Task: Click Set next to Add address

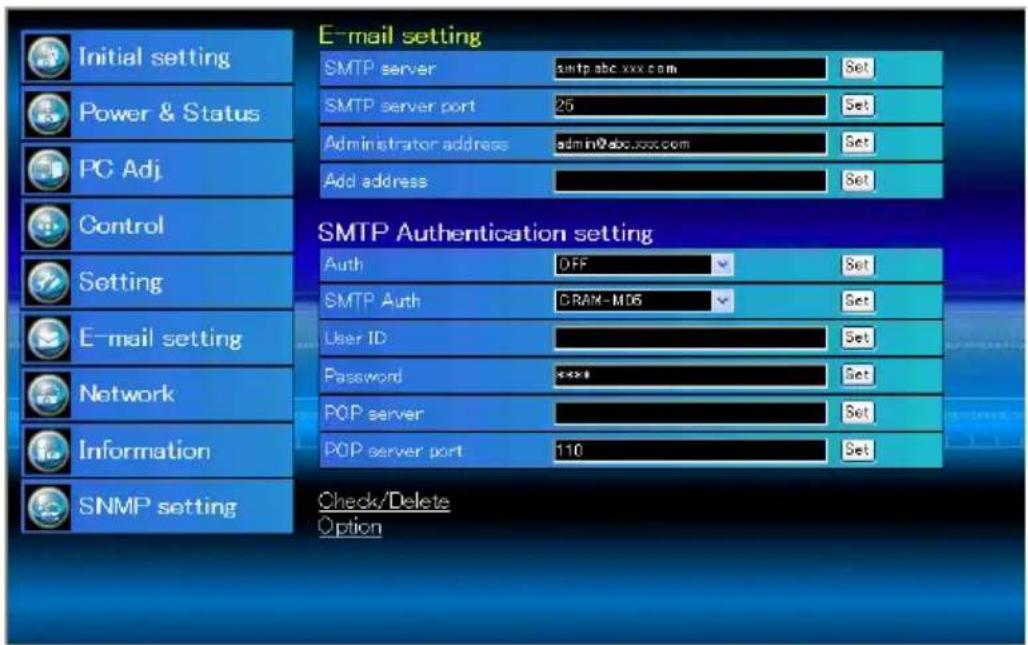Action: (858, 180)
